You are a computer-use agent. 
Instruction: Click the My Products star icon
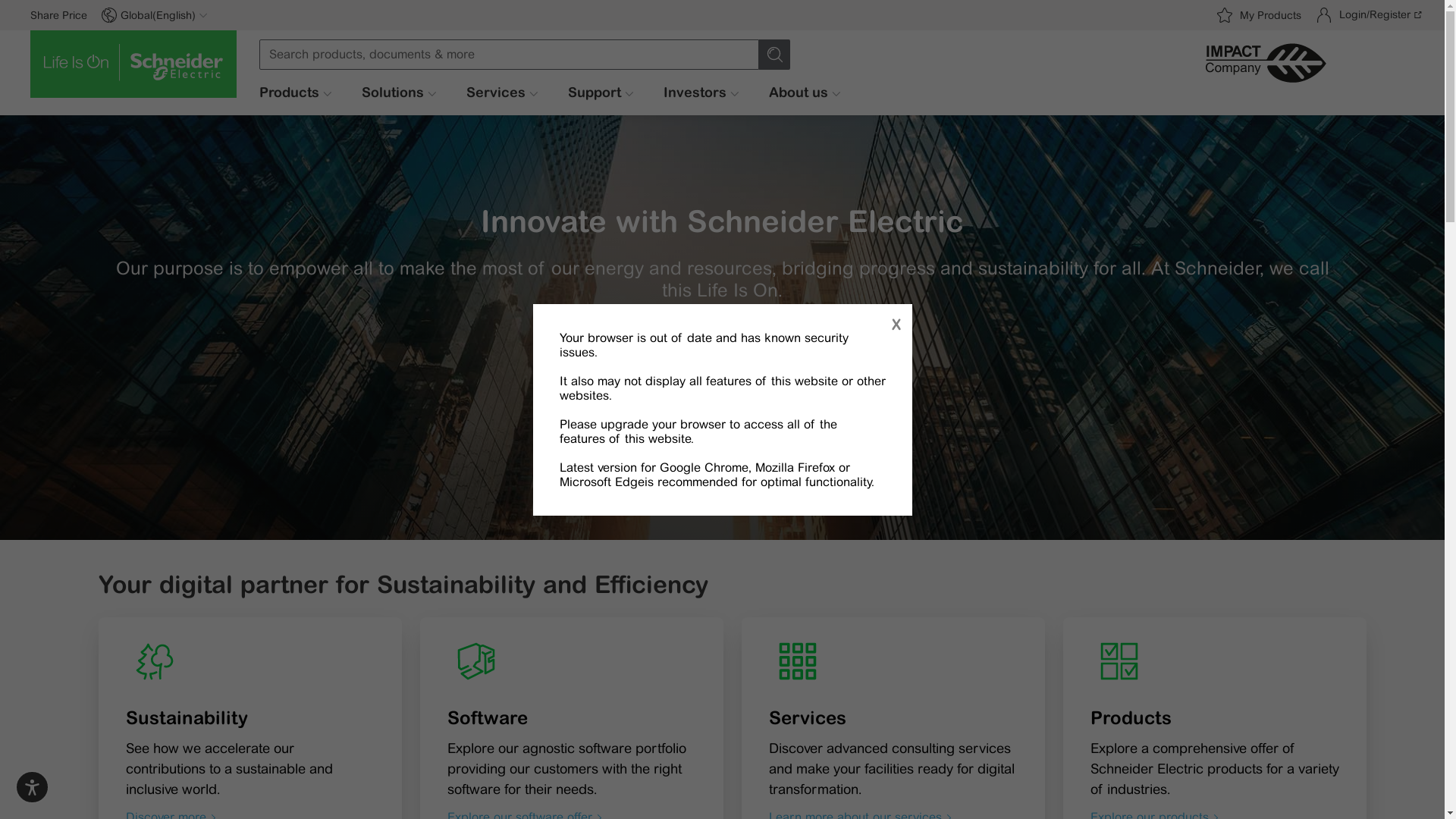(1225, 15)
